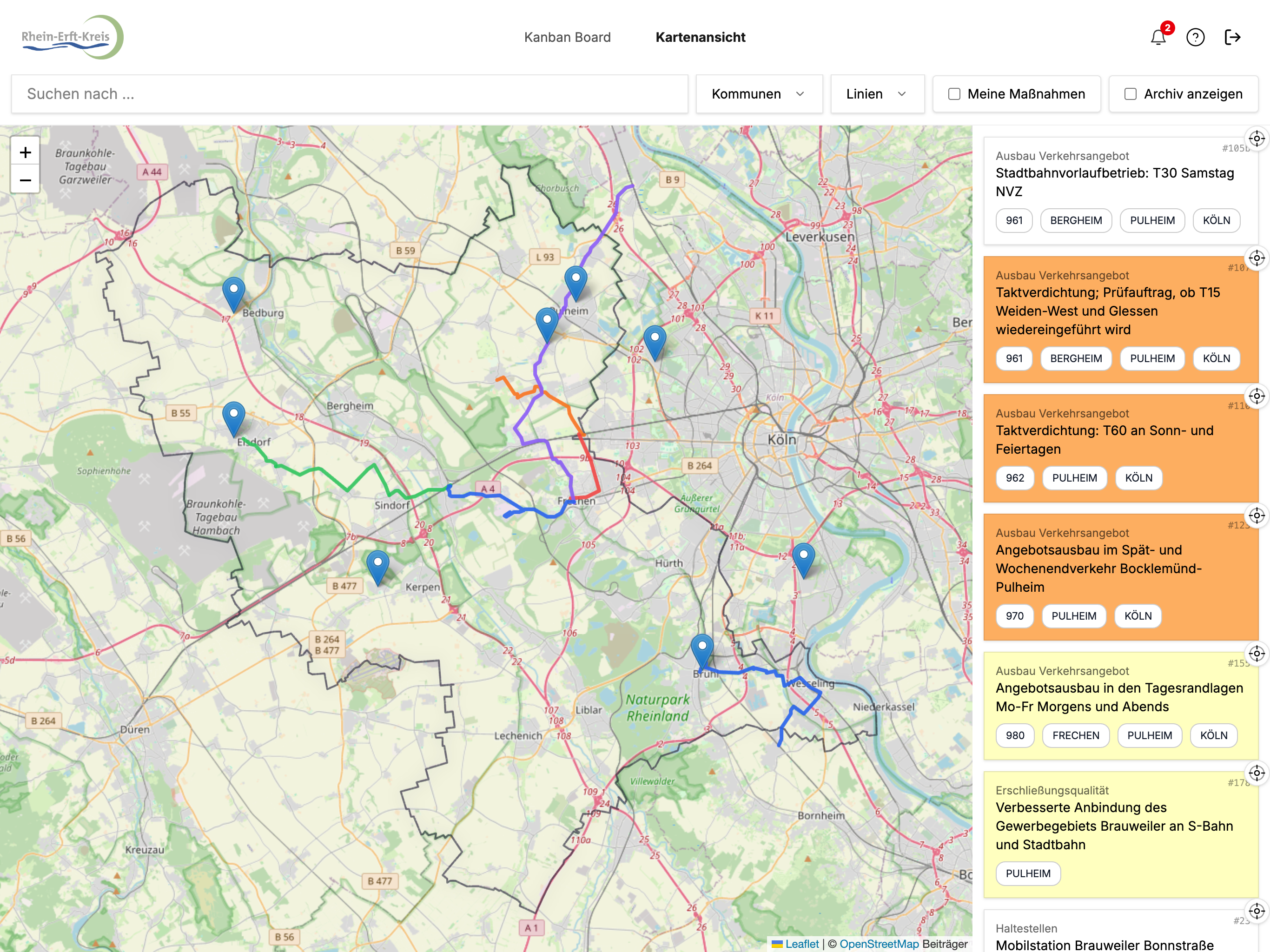1270x952 pixels.
Task: Zoom in on the map
Action: click(25, 152)
